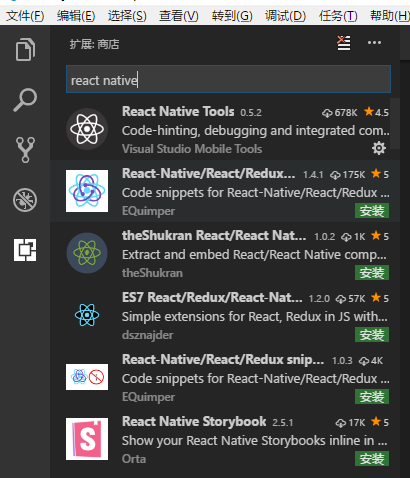
Task: Open the Explorer files view
Action: click(25, 50)
